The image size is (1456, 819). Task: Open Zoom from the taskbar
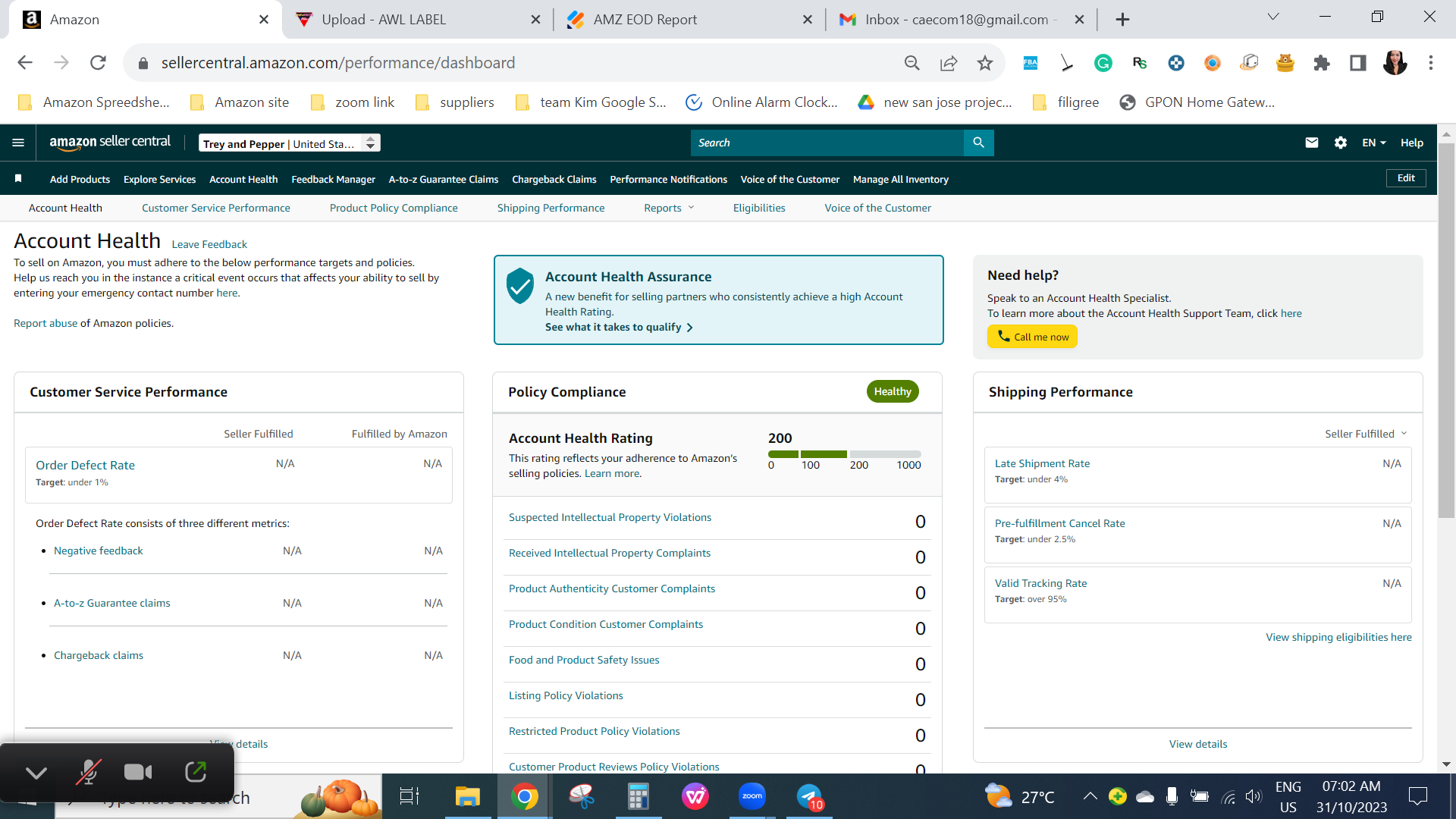tap(752, 796)
